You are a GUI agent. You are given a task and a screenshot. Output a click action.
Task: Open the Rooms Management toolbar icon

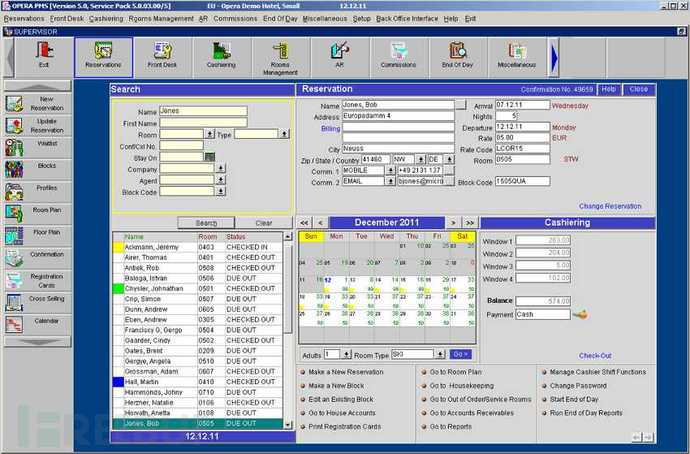pyautogui.click(x=280, y=57)
